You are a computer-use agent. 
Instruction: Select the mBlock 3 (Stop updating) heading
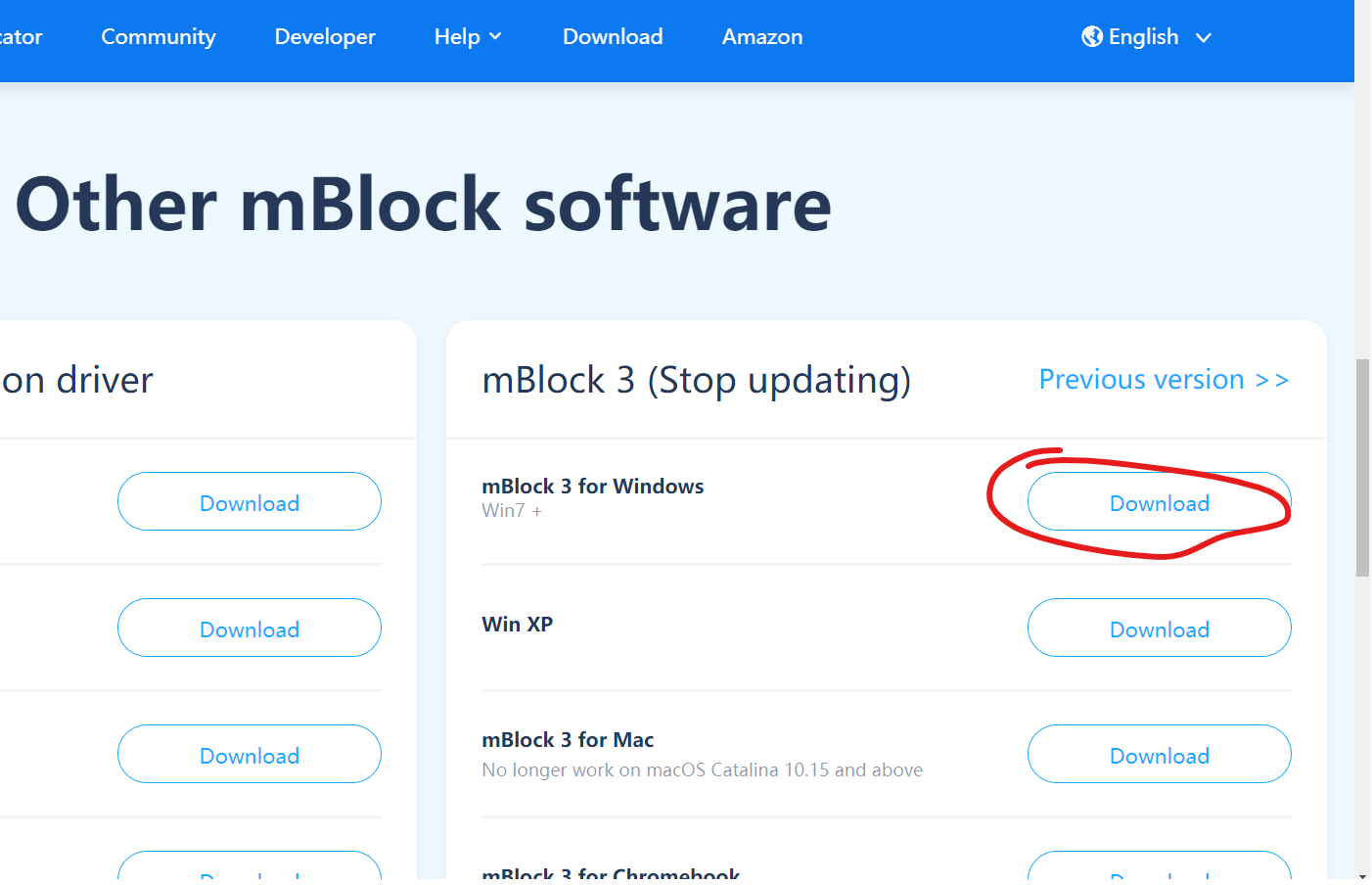(697, 380)
